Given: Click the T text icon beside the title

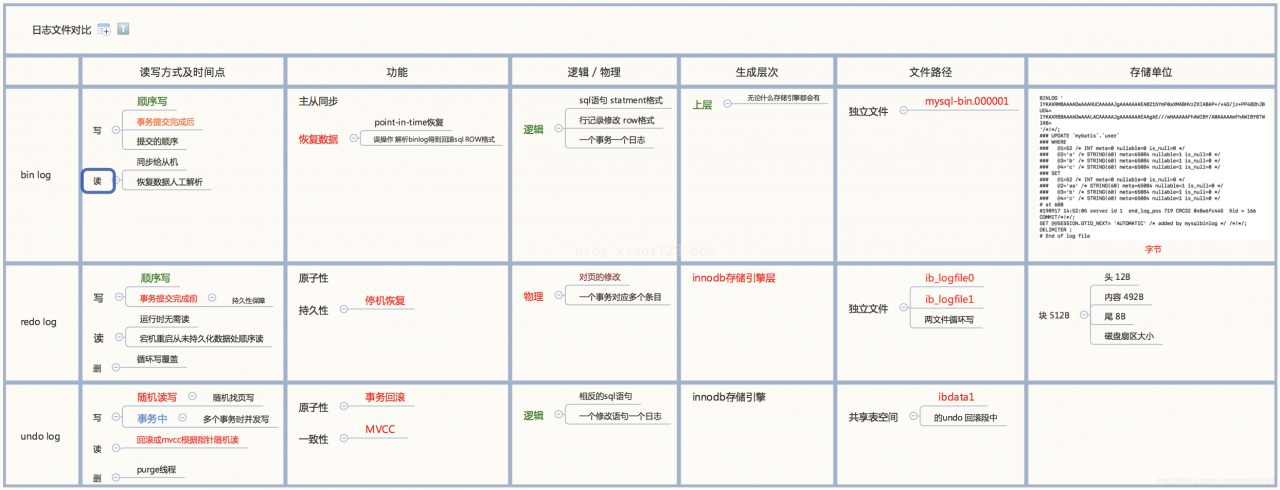Looking at the screenshot, I should point(123,30).
